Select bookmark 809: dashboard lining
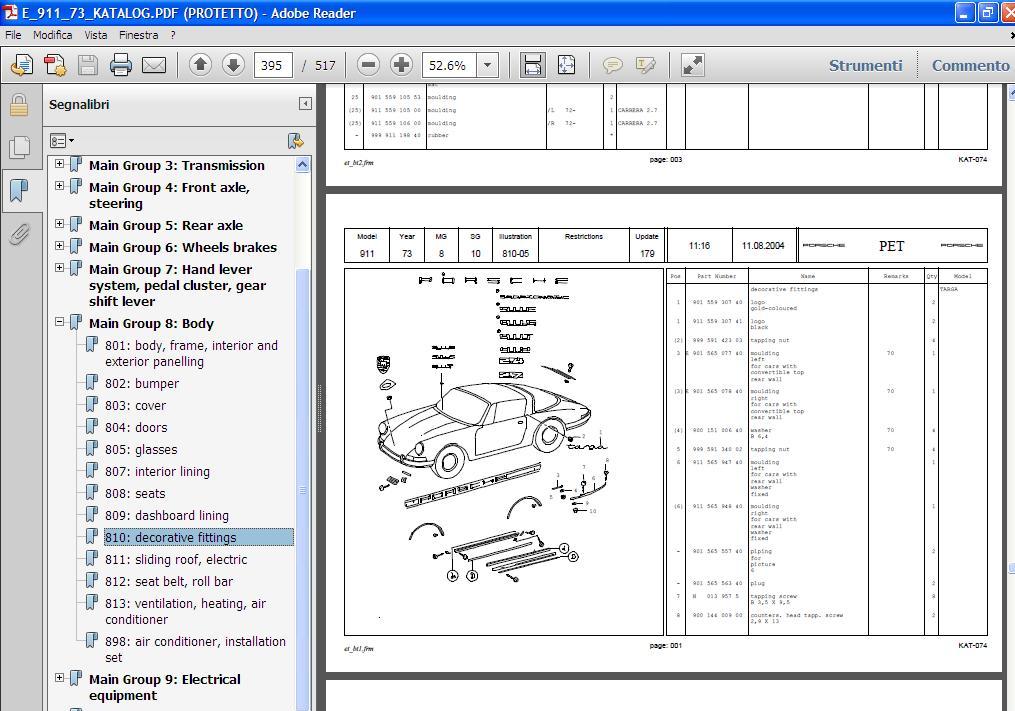 point(166,515)
